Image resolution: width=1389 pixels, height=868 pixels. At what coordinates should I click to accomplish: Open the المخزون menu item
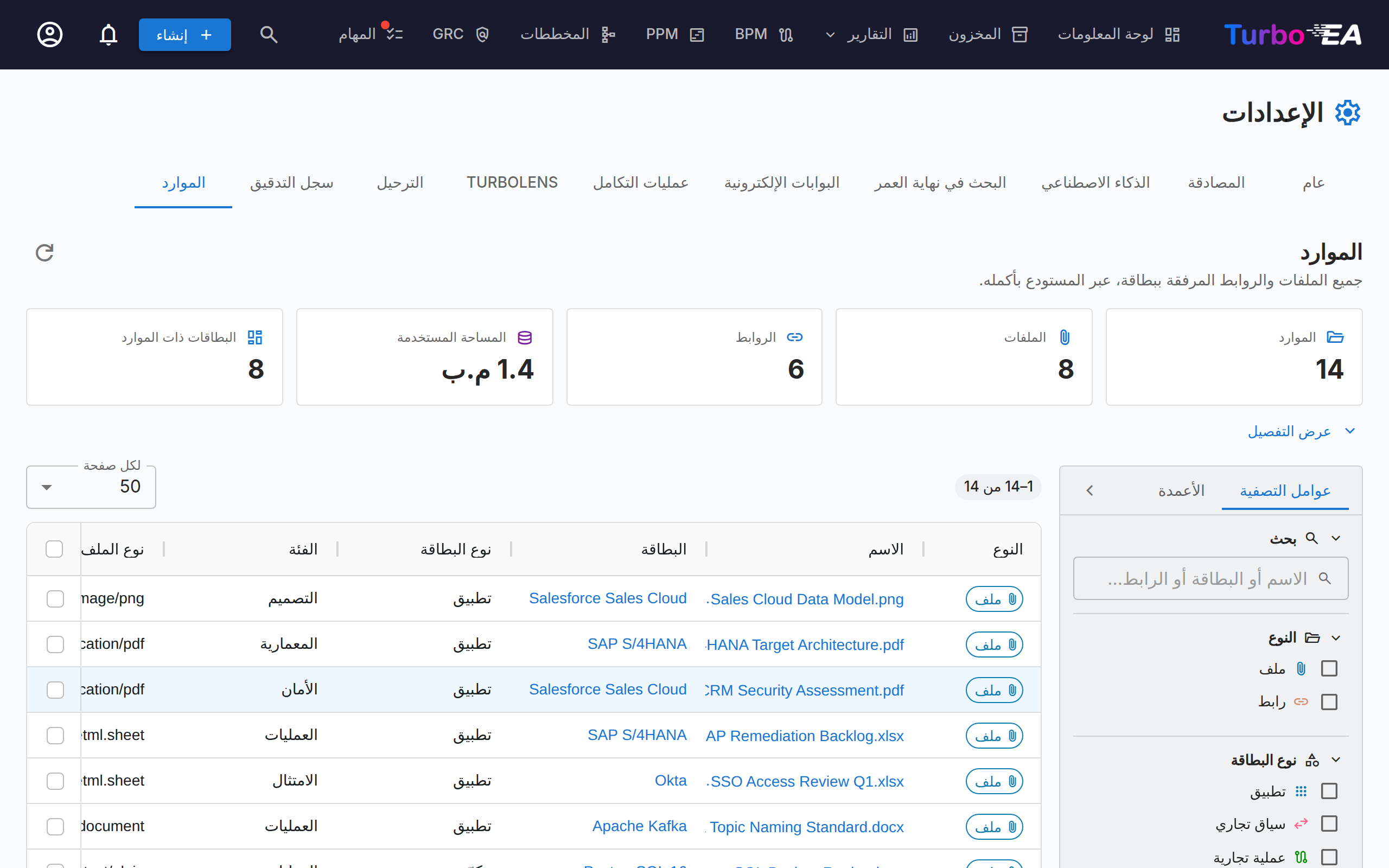pos(988,34)
